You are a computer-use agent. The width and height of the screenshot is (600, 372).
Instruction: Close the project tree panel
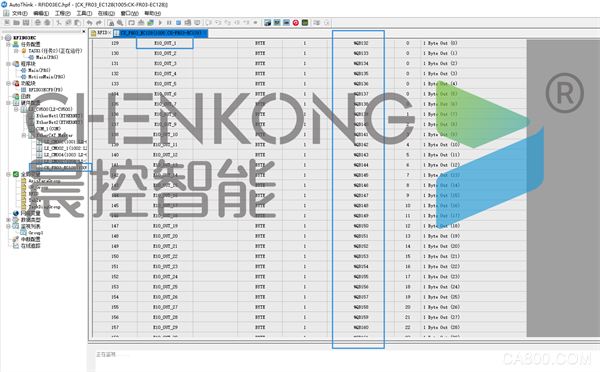click(84, 32)
